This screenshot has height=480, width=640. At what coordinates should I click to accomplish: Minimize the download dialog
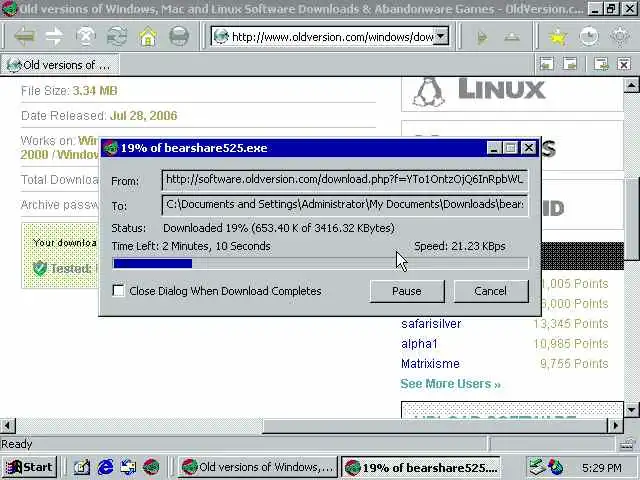[x=494, y=148]
